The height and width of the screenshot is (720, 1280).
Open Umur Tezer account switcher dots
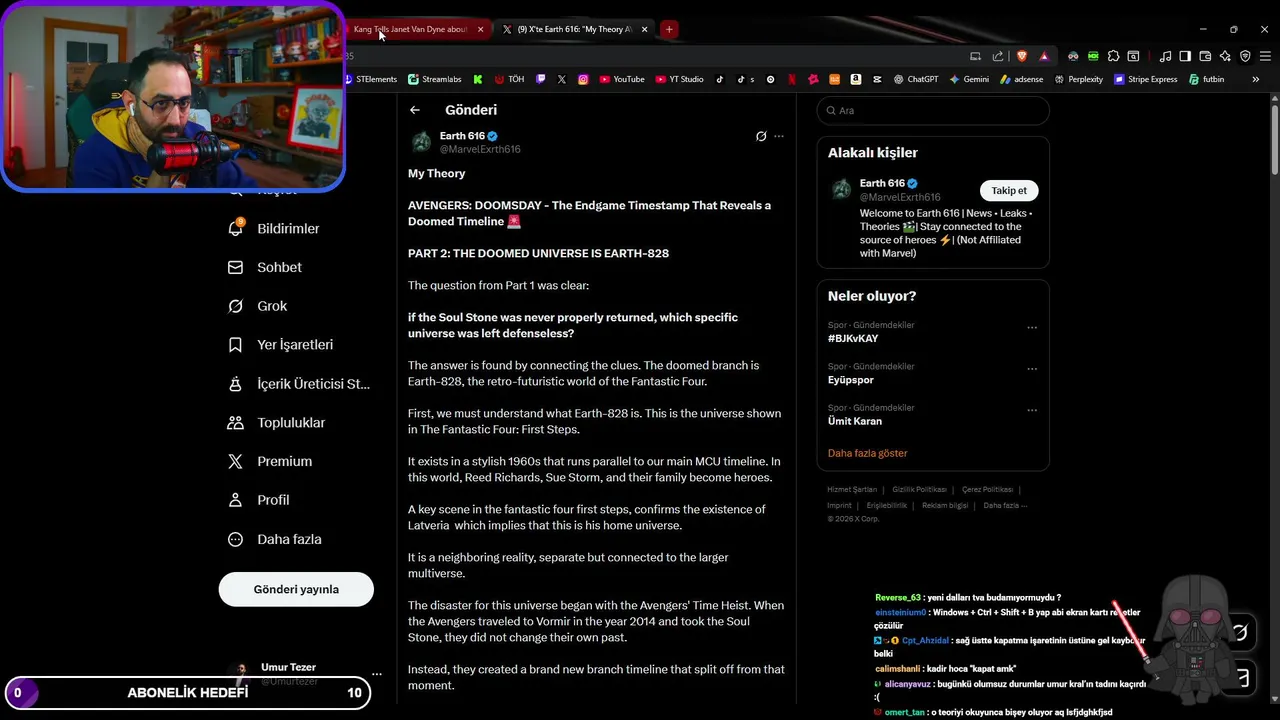click(377, 674)
